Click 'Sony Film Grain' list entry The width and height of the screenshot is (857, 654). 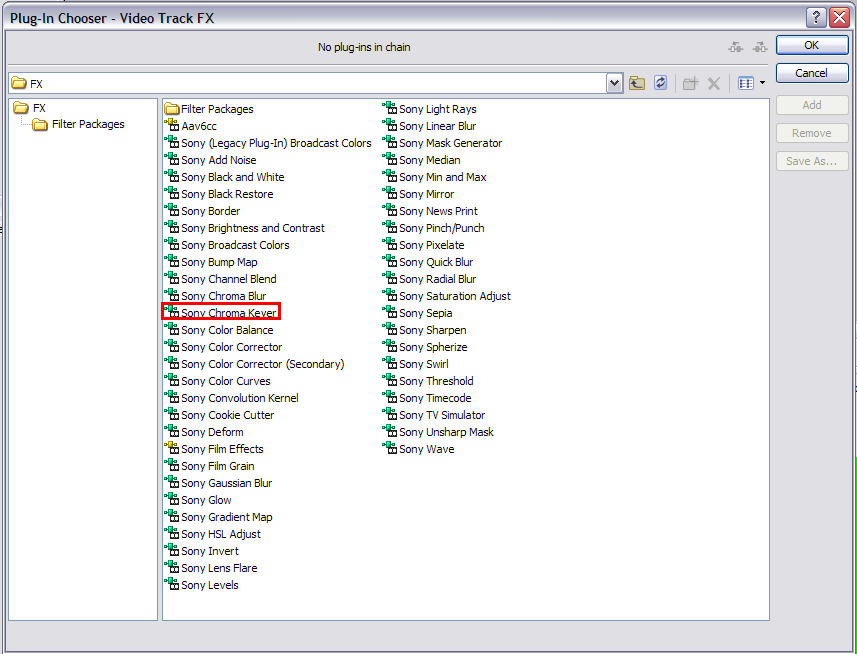point(218,466)
